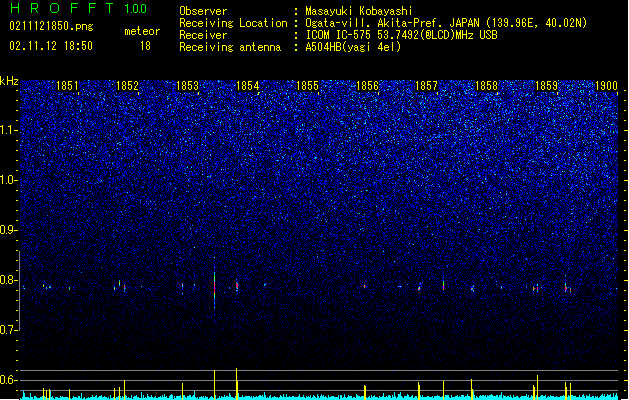This screenshot has width=629, height=400.
Task: Click the tall meteor echo after 1853
Action: (215, 283)
